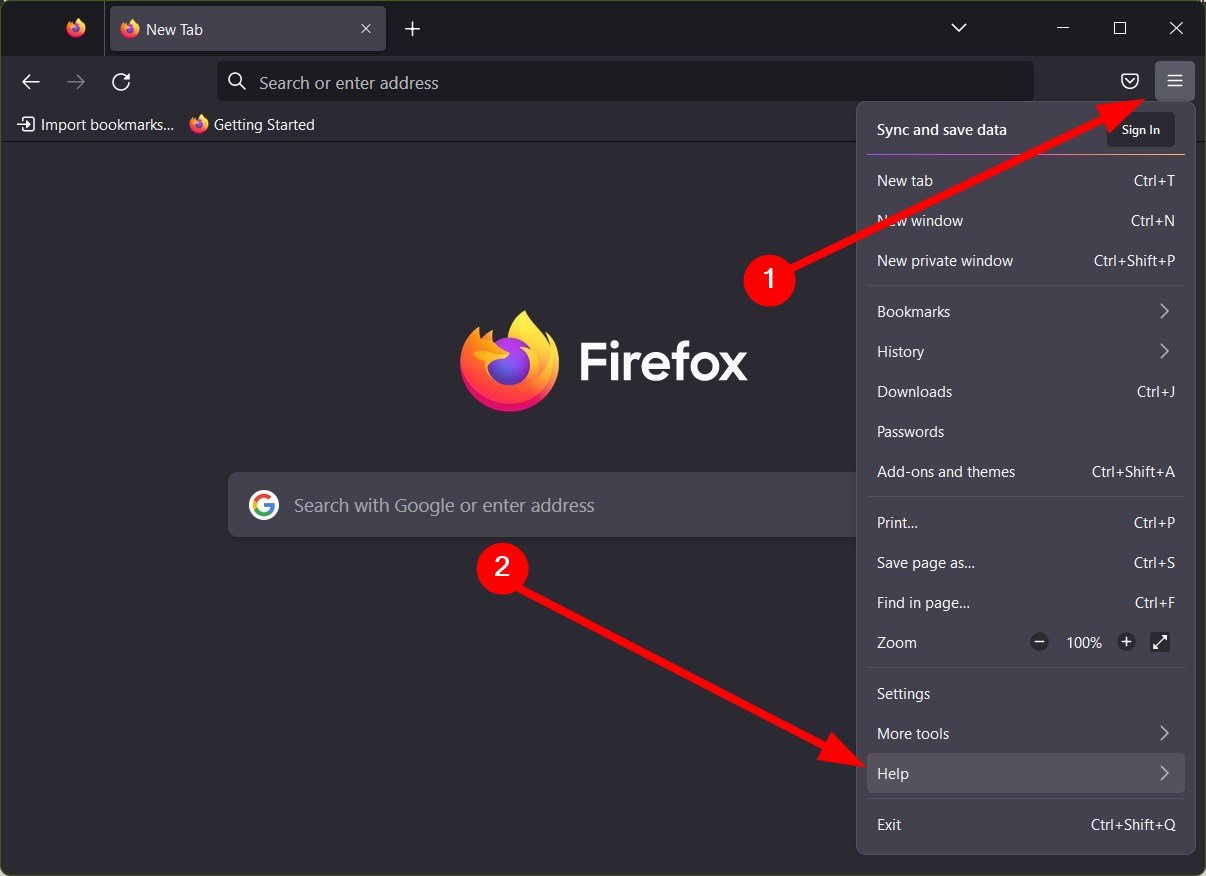Click the Firefox wordmark text
1206x876 pixels.
663,362
